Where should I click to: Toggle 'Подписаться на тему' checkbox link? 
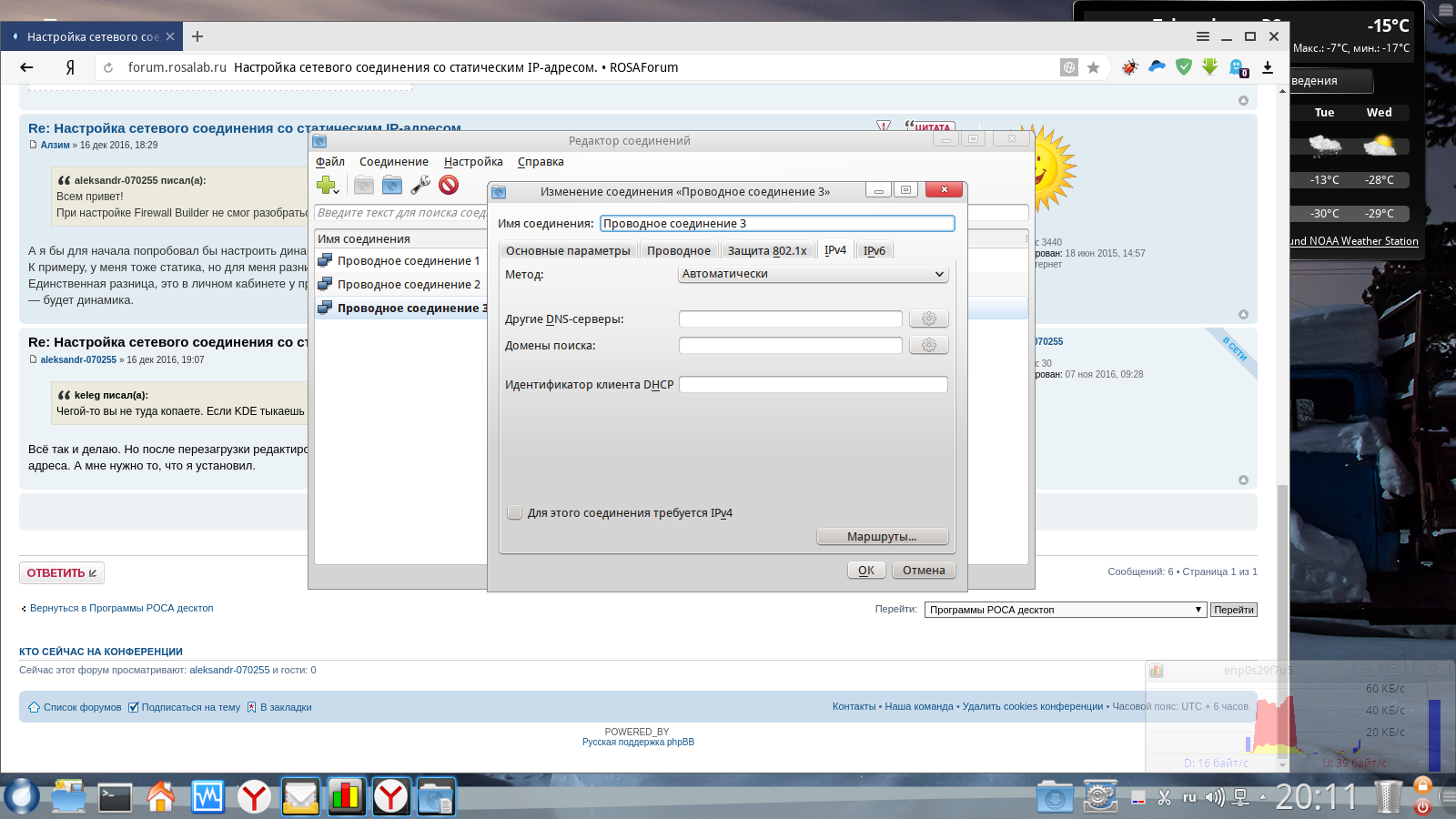[x=185, y=707]
